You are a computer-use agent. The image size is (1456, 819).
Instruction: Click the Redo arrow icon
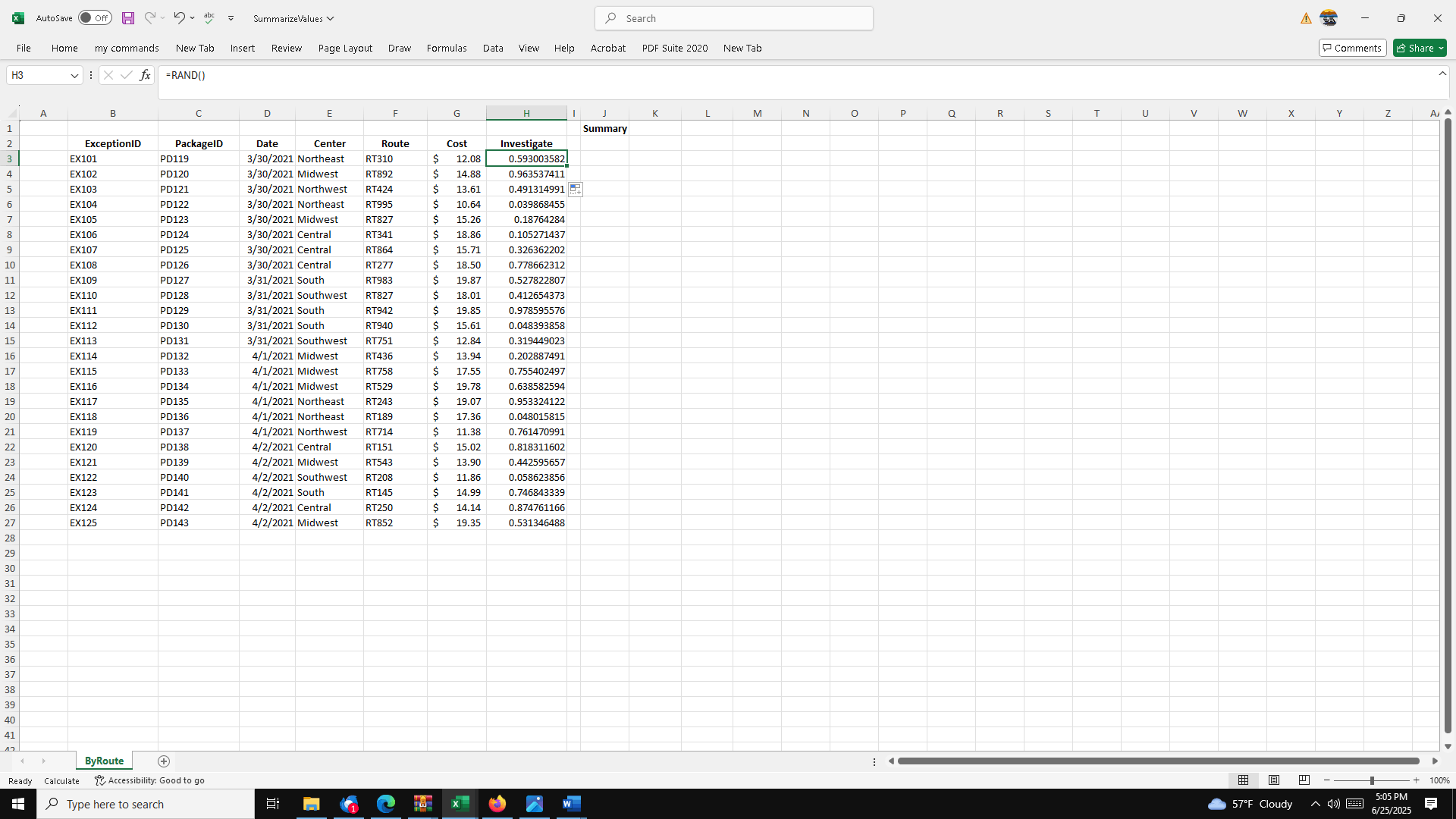click(149, 17)
